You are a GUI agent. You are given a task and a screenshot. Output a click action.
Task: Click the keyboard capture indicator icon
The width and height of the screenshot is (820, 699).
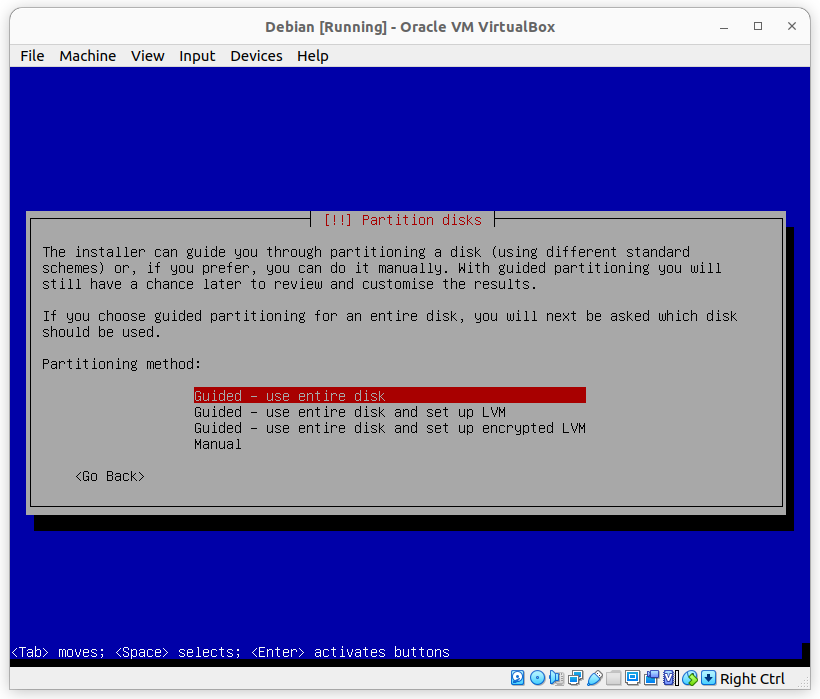pos(708,678)
